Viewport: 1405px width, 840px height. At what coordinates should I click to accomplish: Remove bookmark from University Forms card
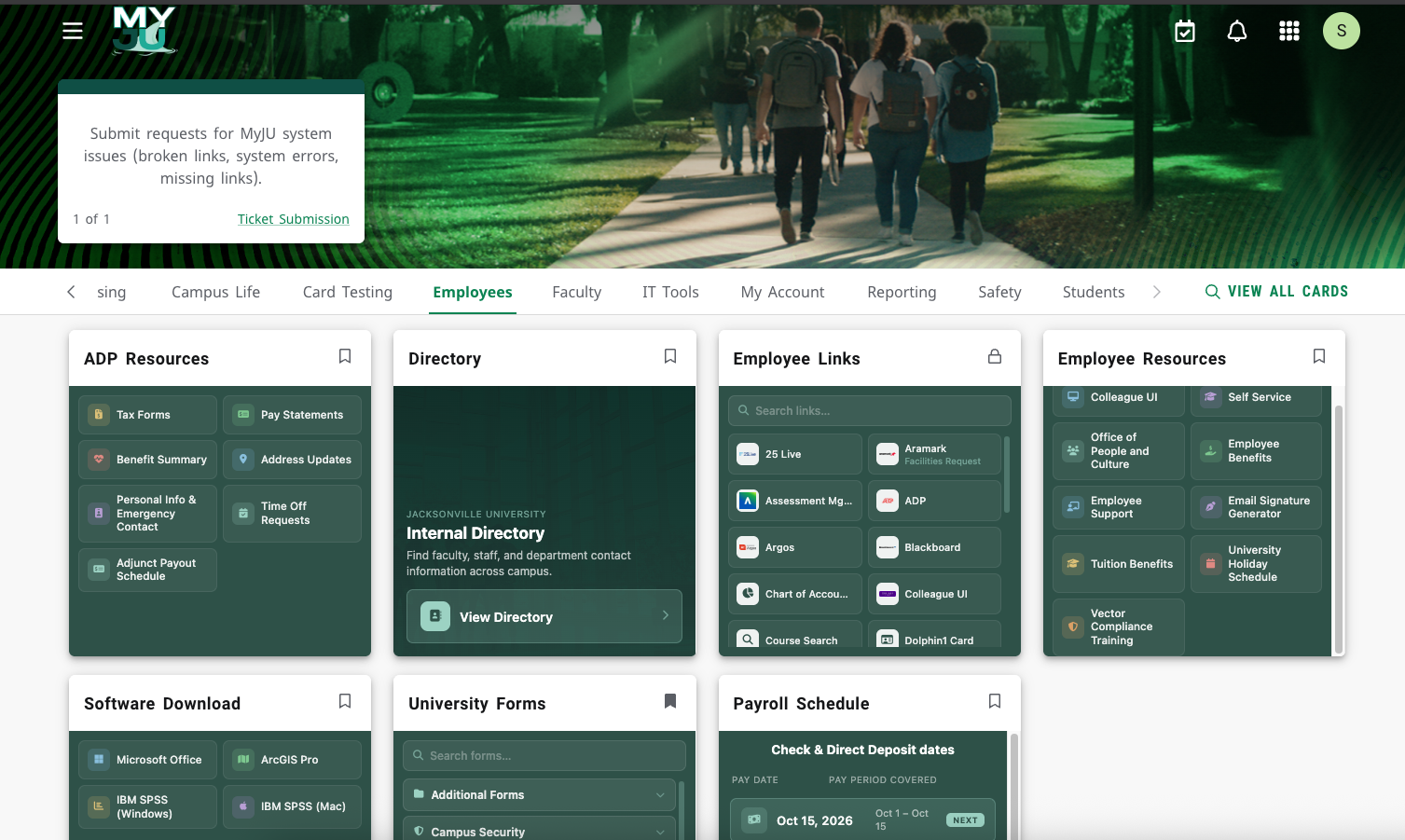pyautogui.click(x=670, y=701)
